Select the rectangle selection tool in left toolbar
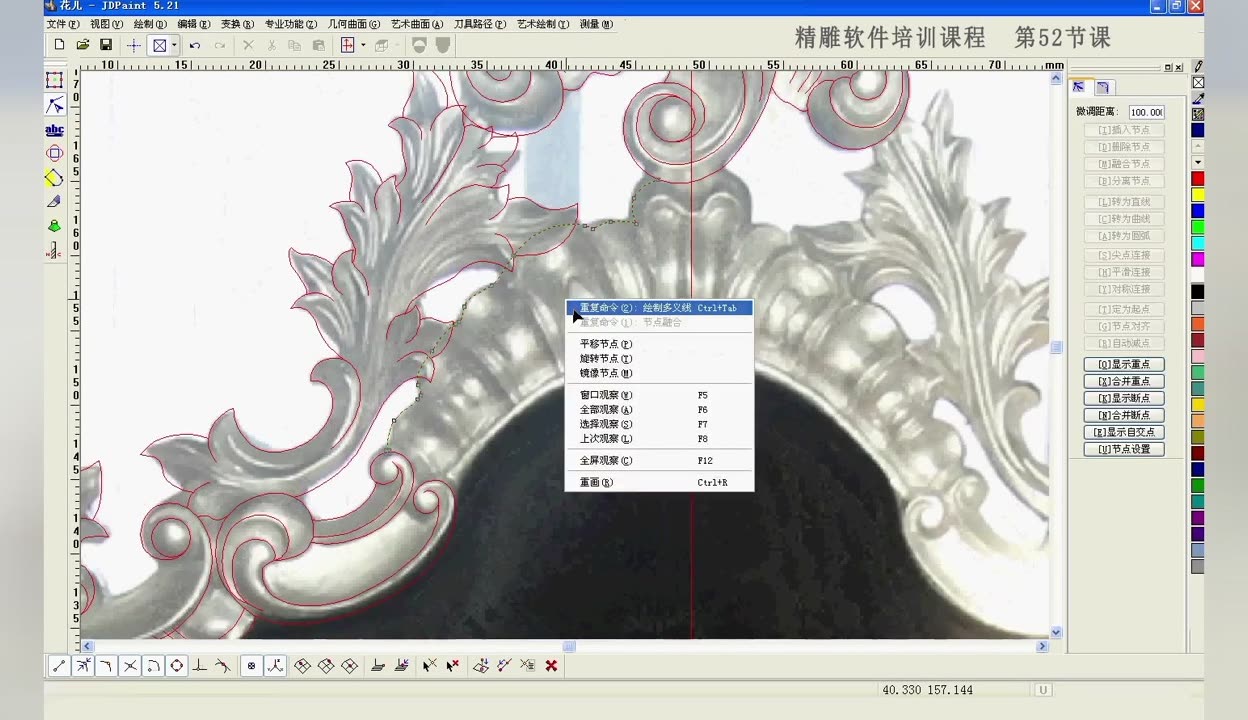 pyautogui.click(x=55, y=81)
